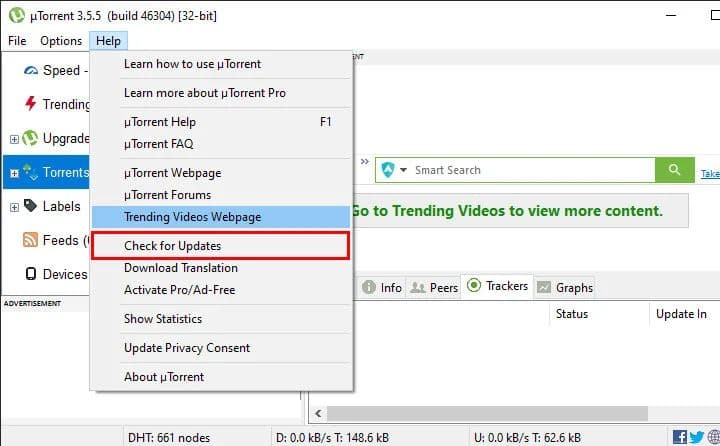Sort by Update In column header
Viewport: 720px width, 446px height.
[681, 314]
